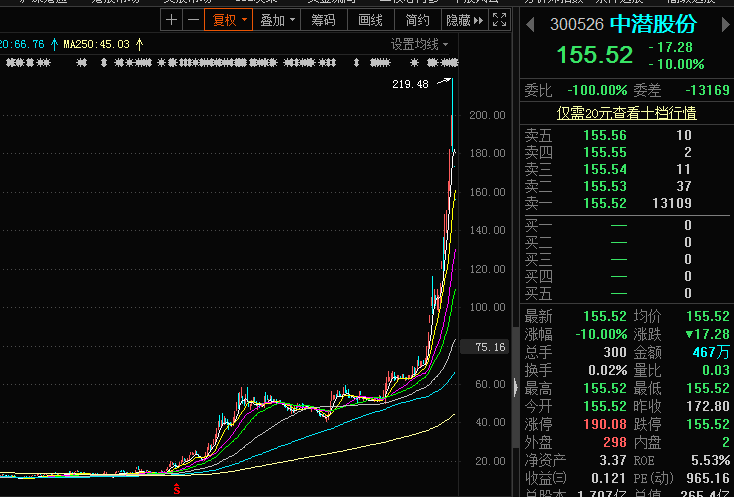Toggle the 筹码 chip distribution view
The width and height of the screenshot is (734, 497).
tap(323, 20)
